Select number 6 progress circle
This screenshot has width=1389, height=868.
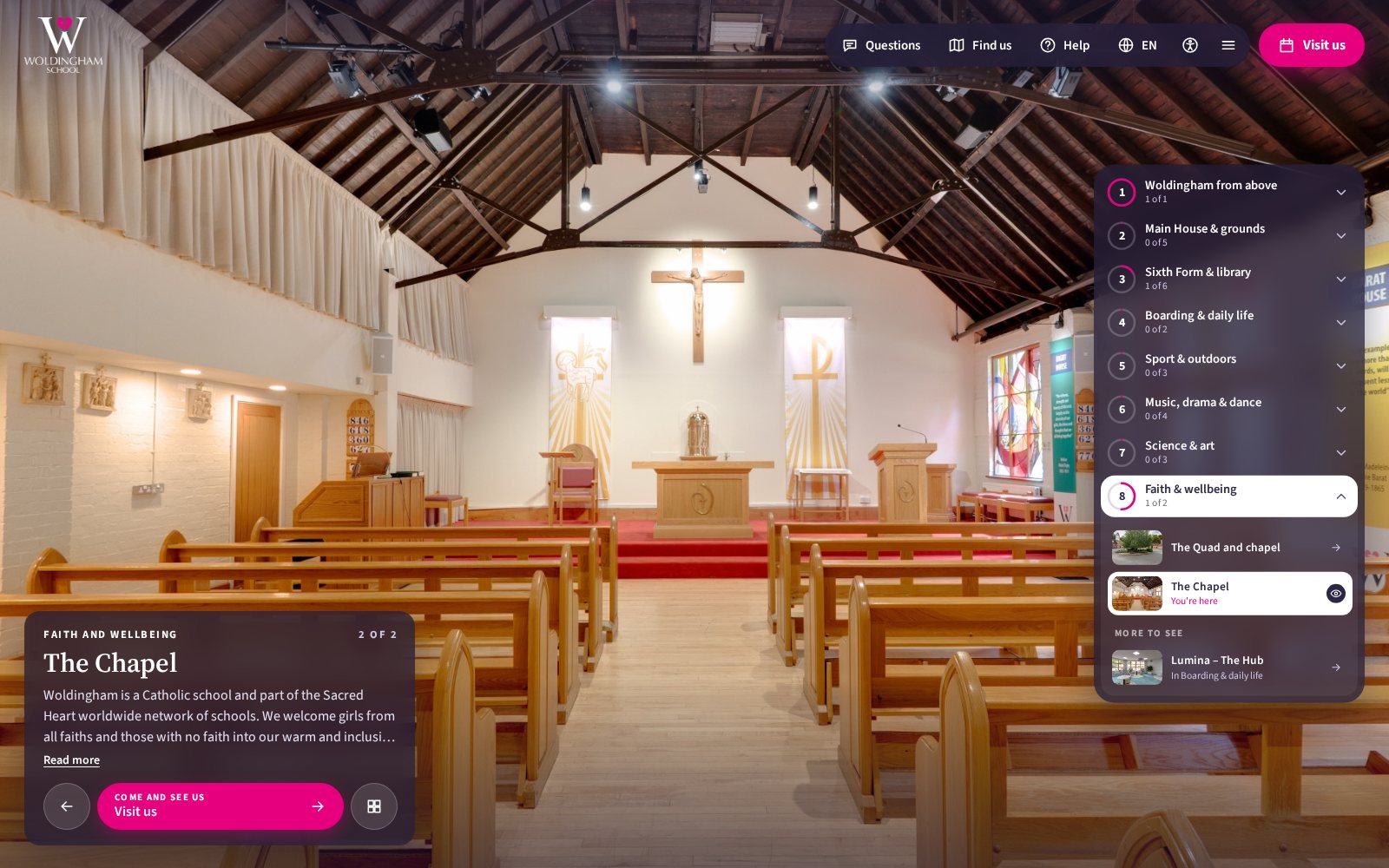click(1122, 410)
